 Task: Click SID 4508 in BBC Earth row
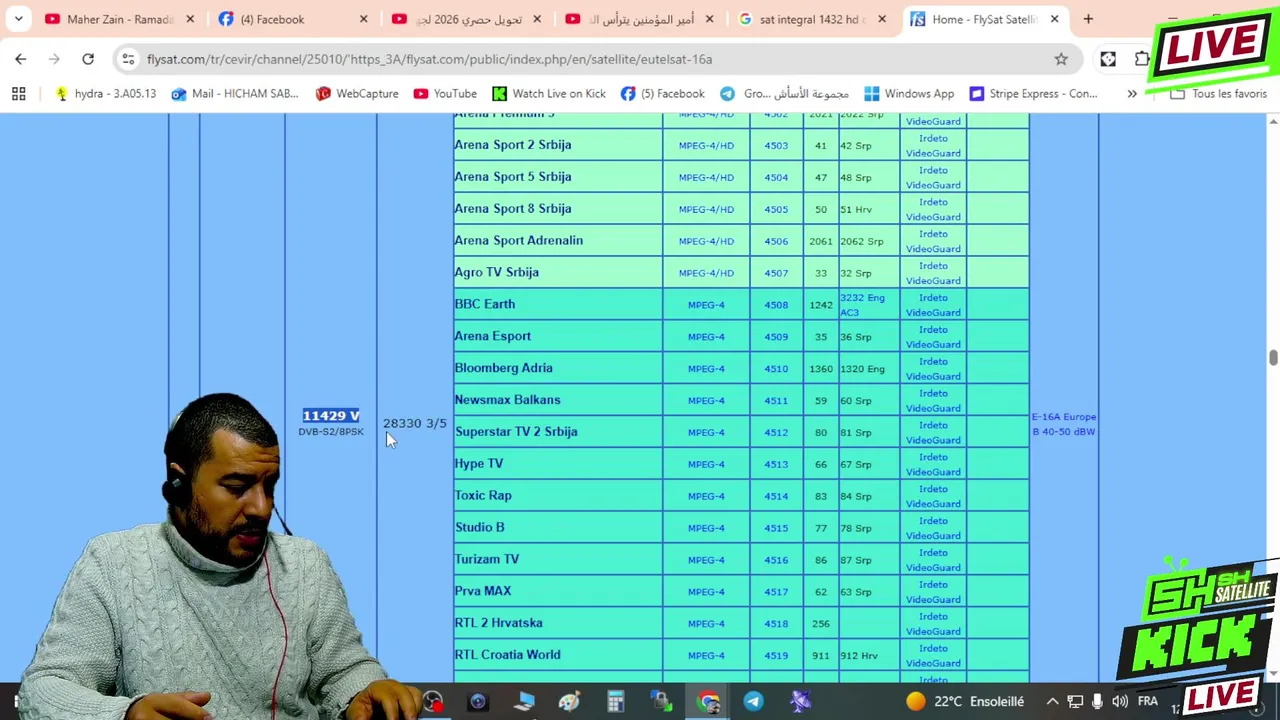[x=776, y=305]
